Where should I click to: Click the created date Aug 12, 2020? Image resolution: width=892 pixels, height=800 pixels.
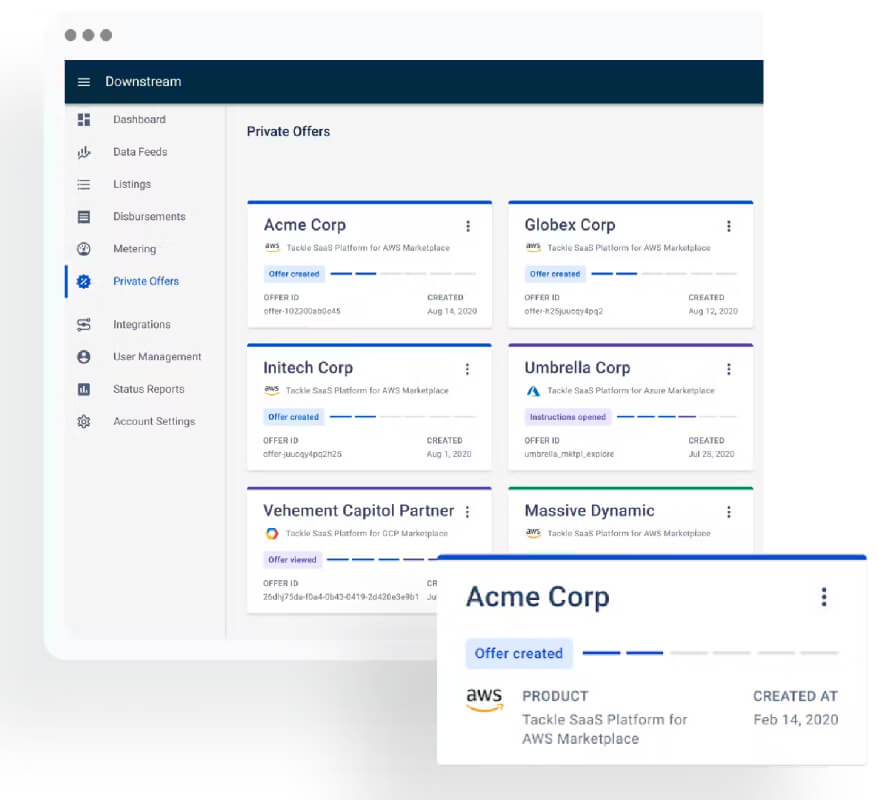click(x=713, y=311)
